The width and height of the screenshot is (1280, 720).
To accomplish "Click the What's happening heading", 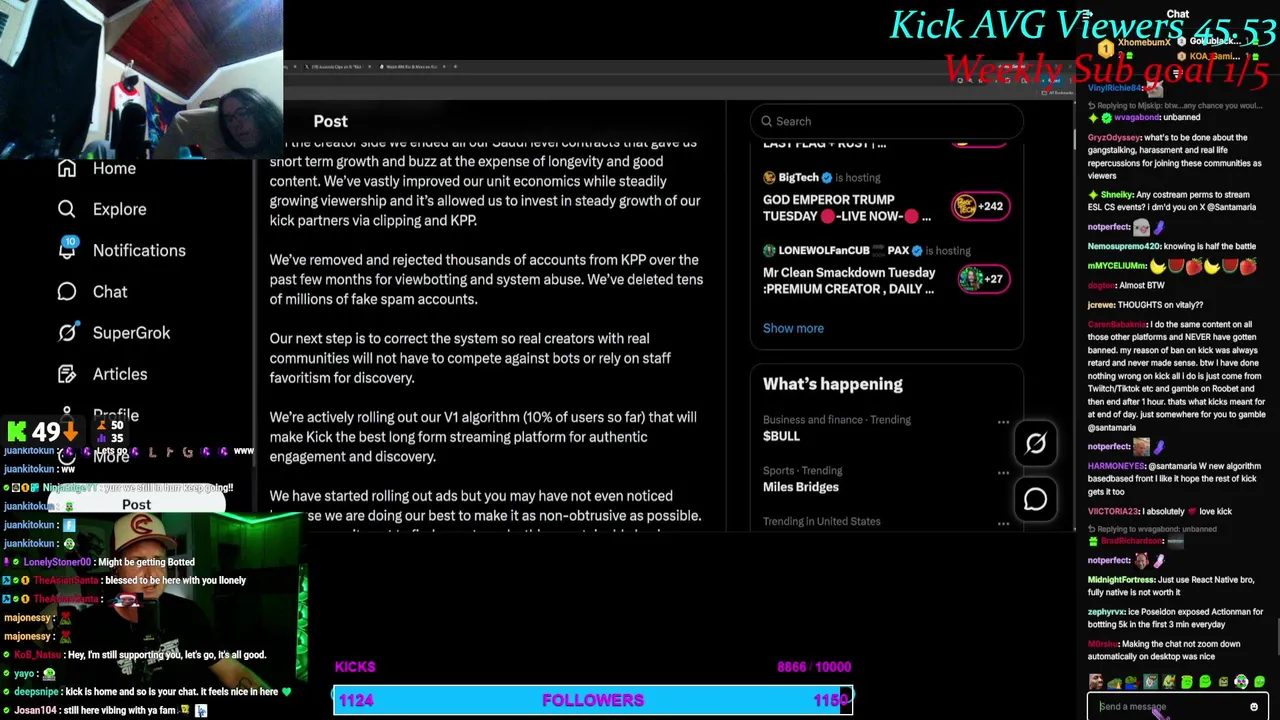I will [x=832, y=384].
